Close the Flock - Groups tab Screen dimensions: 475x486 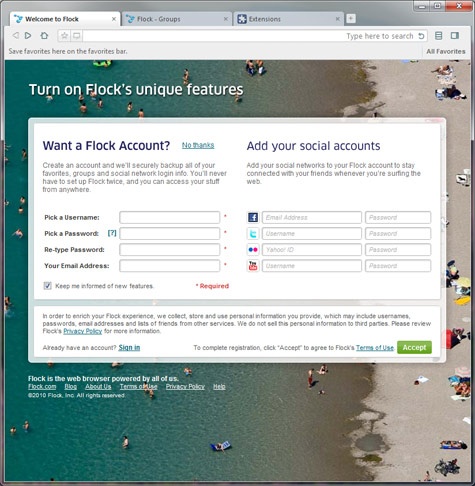[x=226, y=19]
